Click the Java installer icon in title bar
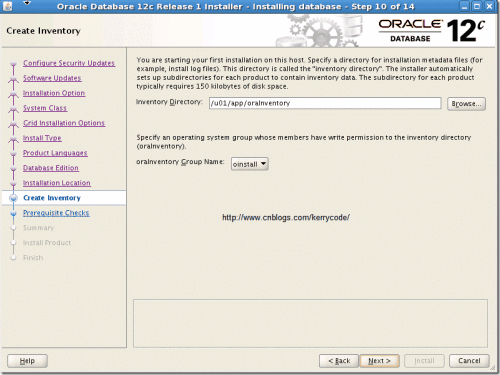 pos(7,6)
